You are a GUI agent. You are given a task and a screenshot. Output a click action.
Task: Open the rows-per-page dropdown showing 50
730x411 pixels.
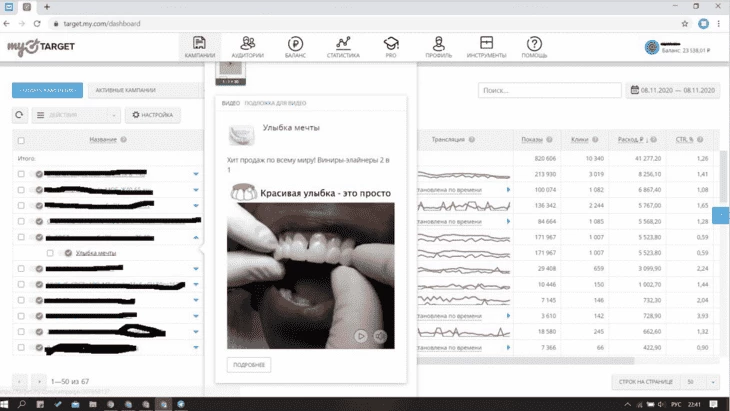click(701, 382)
